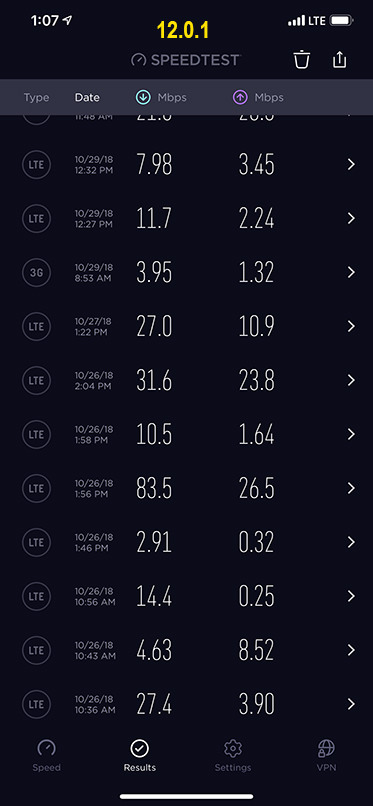Sort by download Mbps arrow icon
Viewport: 373px width, 806px height.
coord(143,97)
